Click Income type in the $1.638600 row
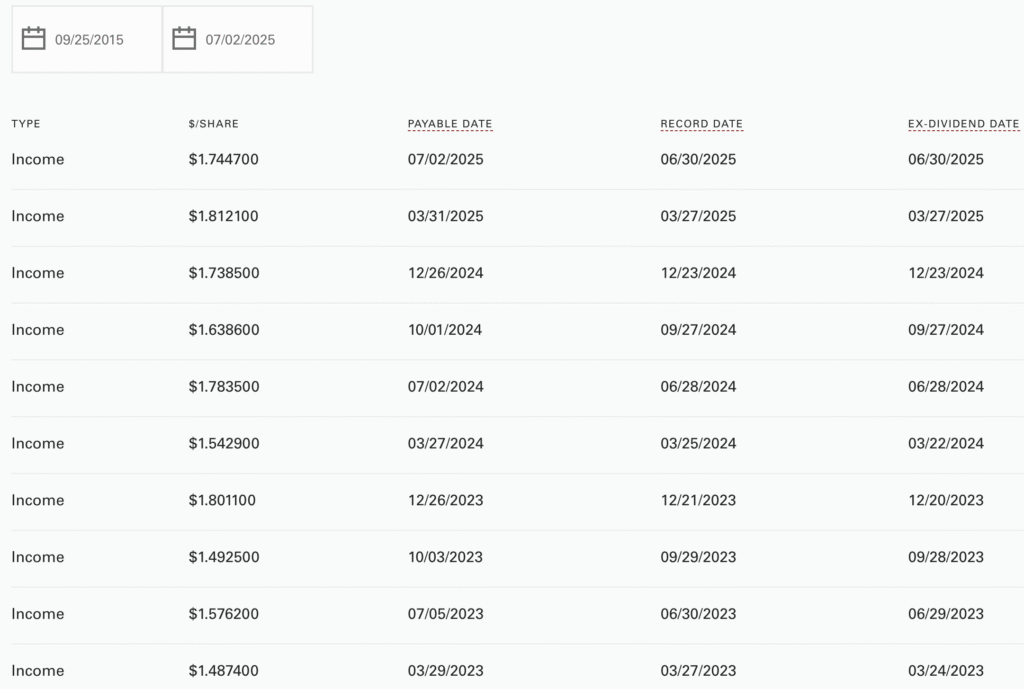The height and width of the screenshot is (689, 1024). coord(38,330)
